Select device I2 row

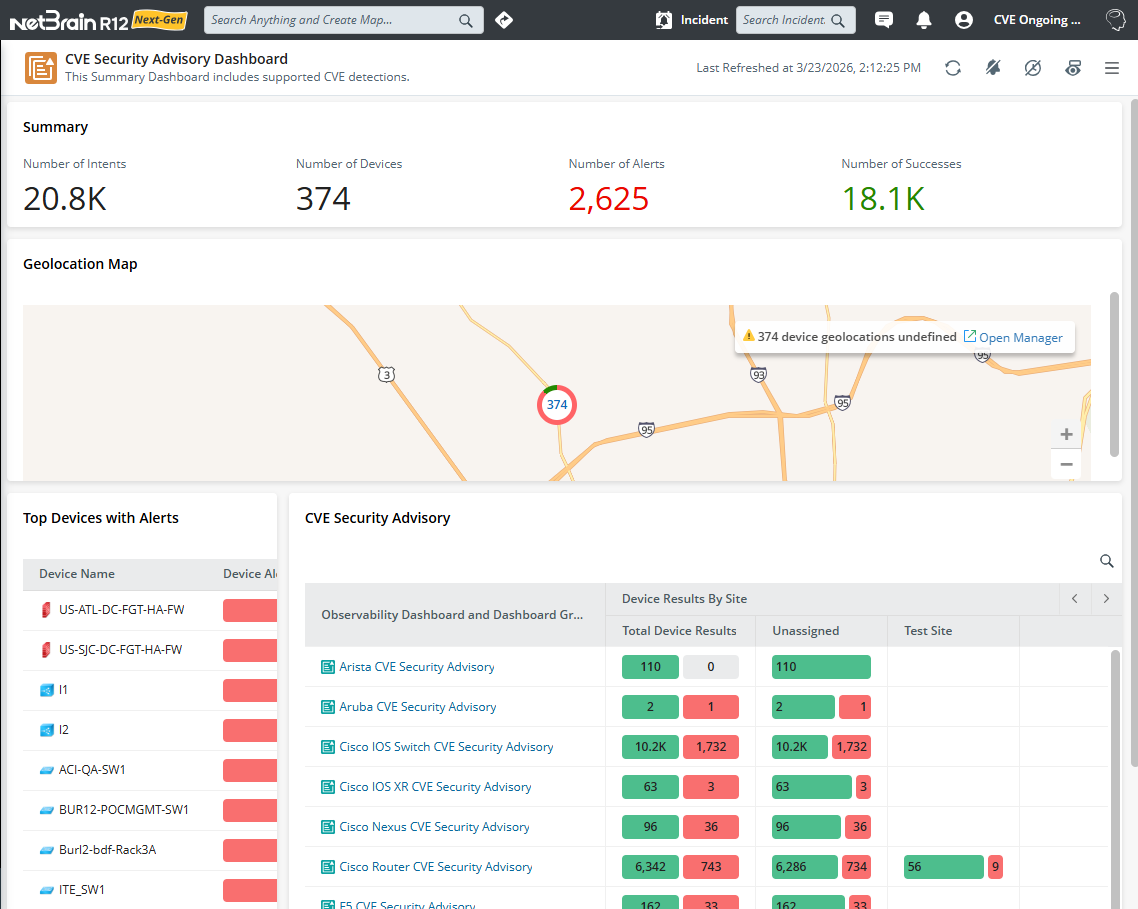point(150,730)
